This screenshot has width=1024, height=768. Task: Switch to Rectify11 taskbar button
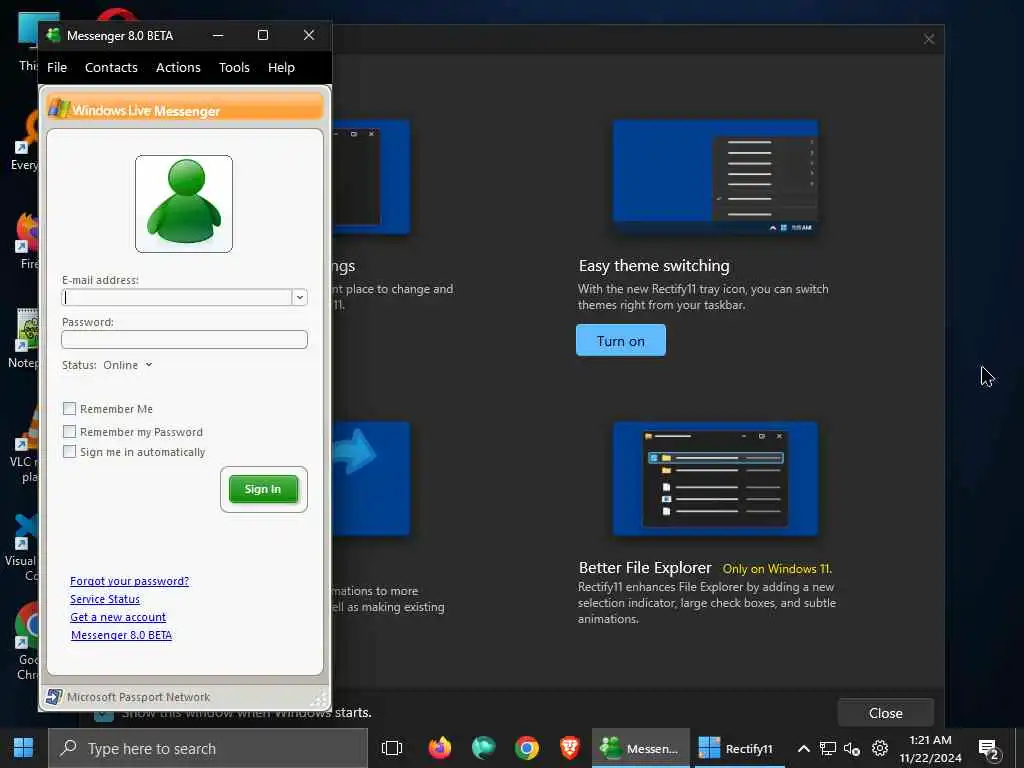[738, 748]
